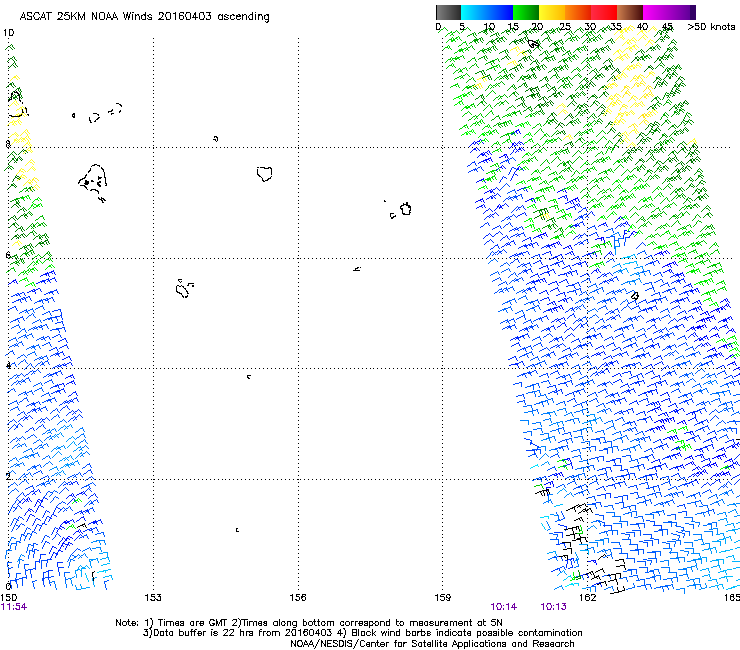Image resolution: width=740 pixels, height=650 pixels.
Task: Click the longitude axis label '159'
Action: [x=443, y=598]
